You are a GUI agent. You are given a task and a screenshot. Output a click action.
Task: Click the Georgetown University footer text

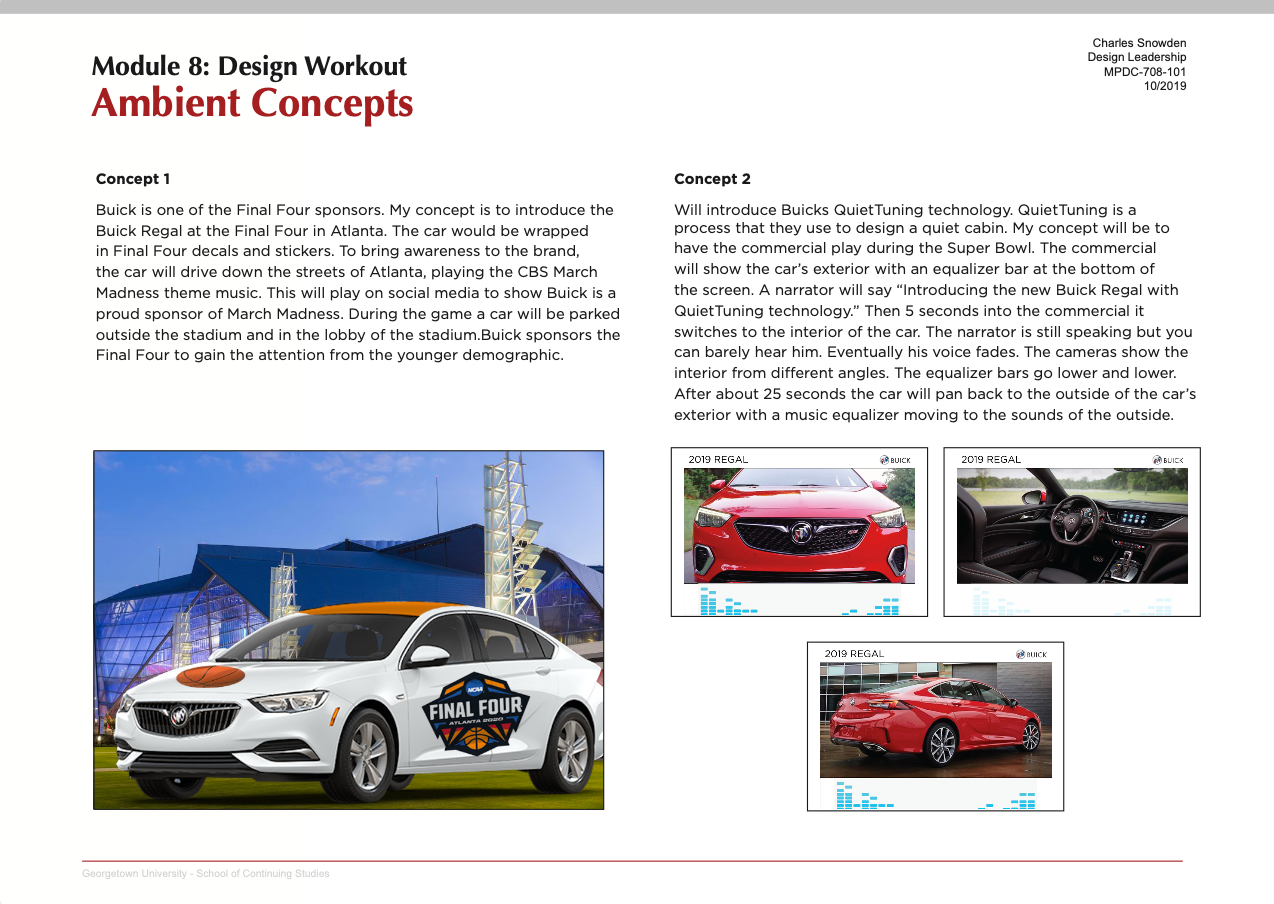[206, 874]
